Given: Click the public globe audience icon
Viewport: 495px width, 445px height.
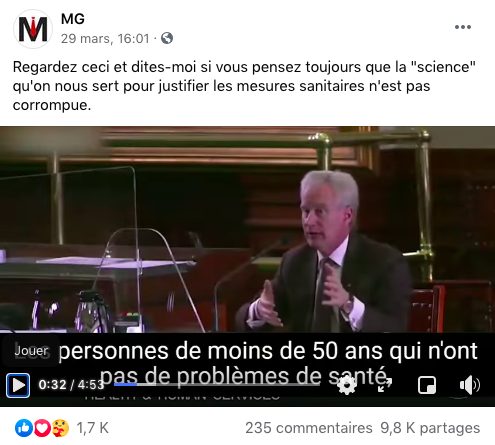Looking at the screenshot, I should click(x=167, y=38).
